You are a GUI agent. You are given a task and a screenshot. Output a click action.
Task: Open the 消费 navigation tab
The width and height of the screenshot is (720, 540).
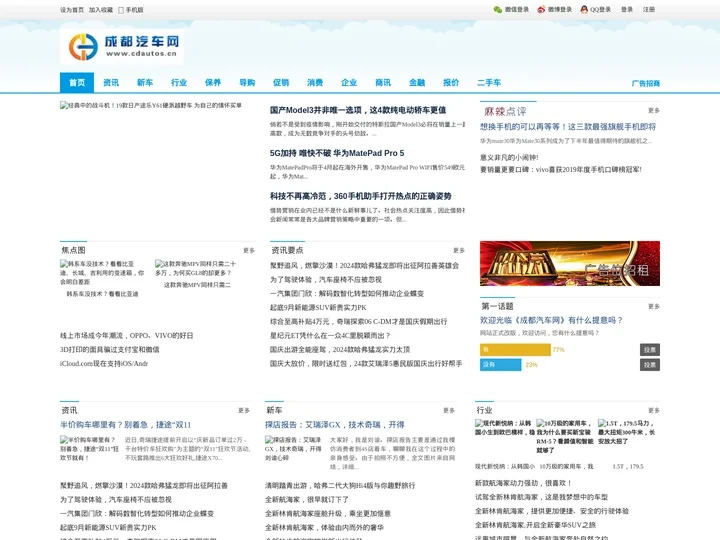[315, 83]
